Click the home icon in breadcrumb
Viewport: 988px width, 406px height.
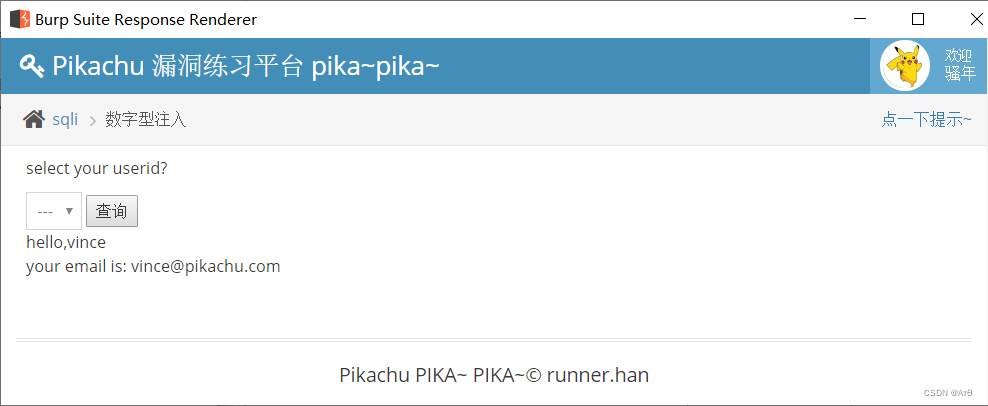click(x=34, y=120)
